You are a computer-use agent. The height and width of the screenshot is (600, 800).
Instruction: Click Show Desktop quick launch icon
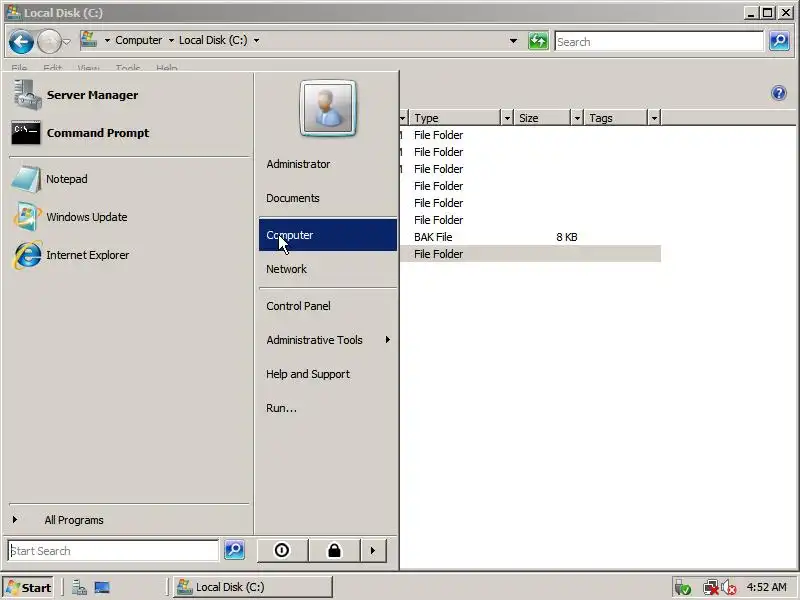[102, 588]
